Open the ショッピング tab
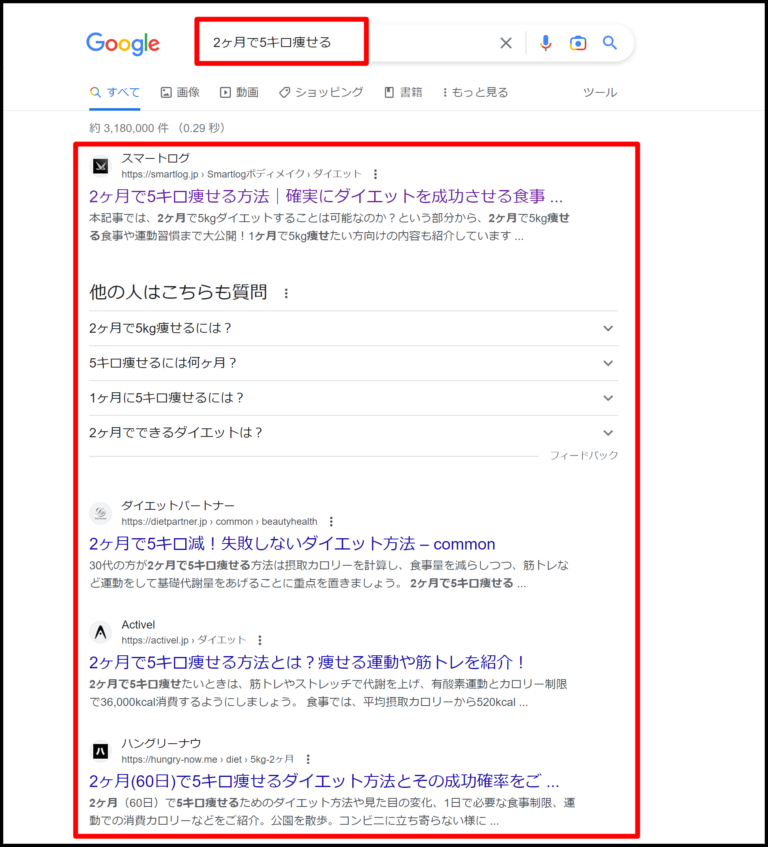The height and width of the screenshot is (847, 768). point(321,92)
